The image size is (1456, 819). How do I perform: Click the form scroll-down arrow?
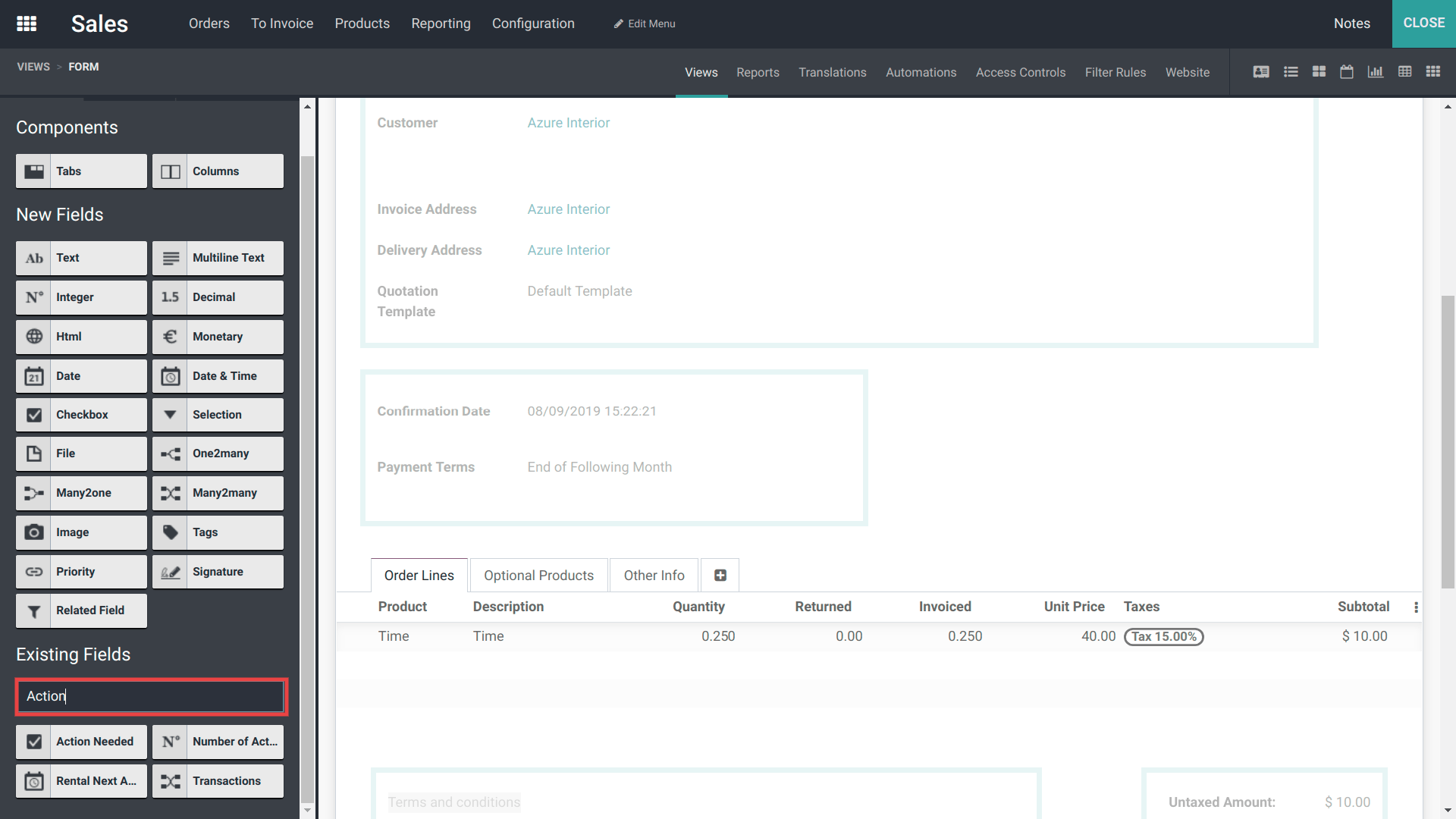point(1448,811)
